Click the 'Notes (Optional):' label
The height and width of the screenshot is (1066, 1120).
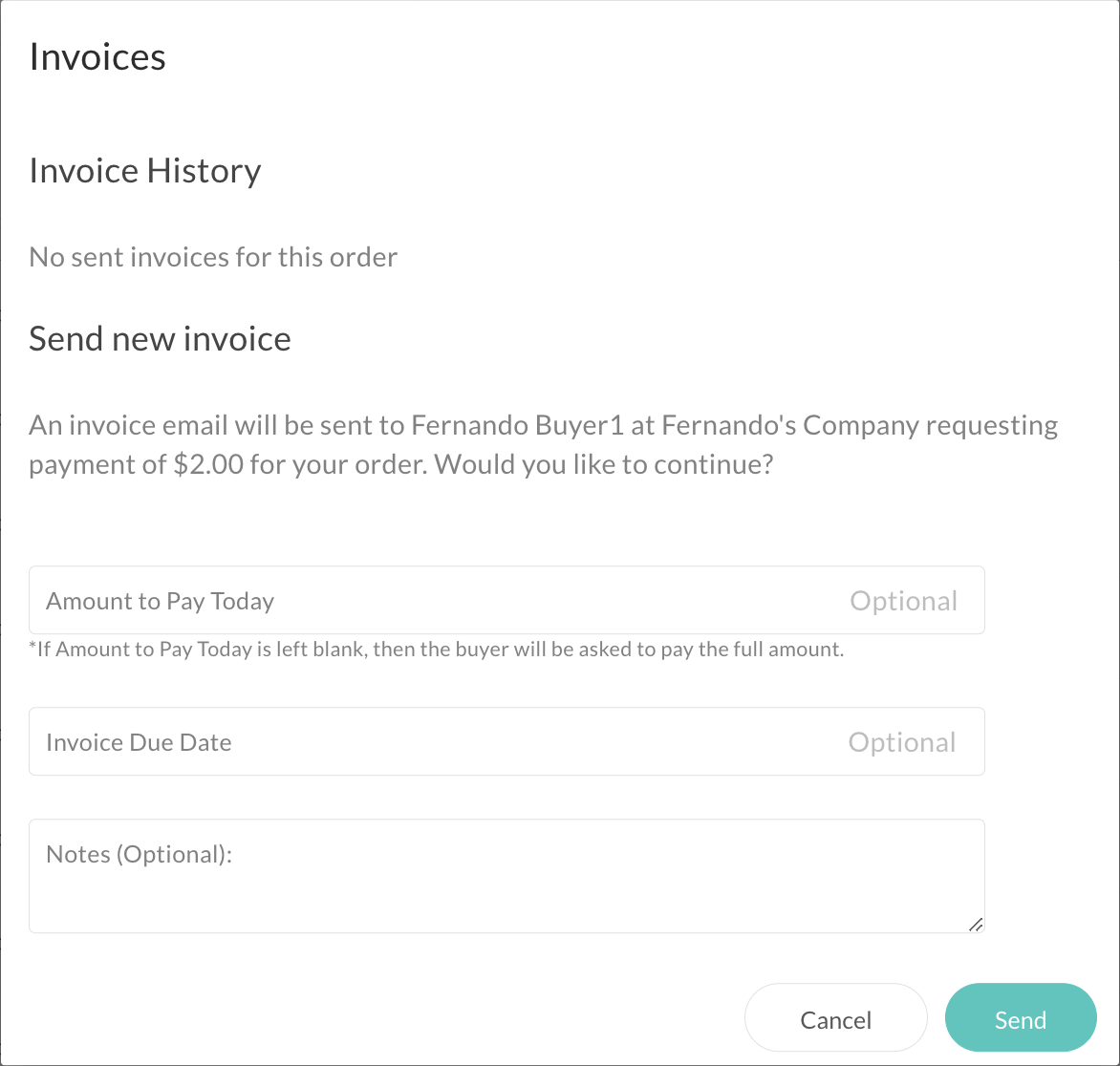point(140,854)
